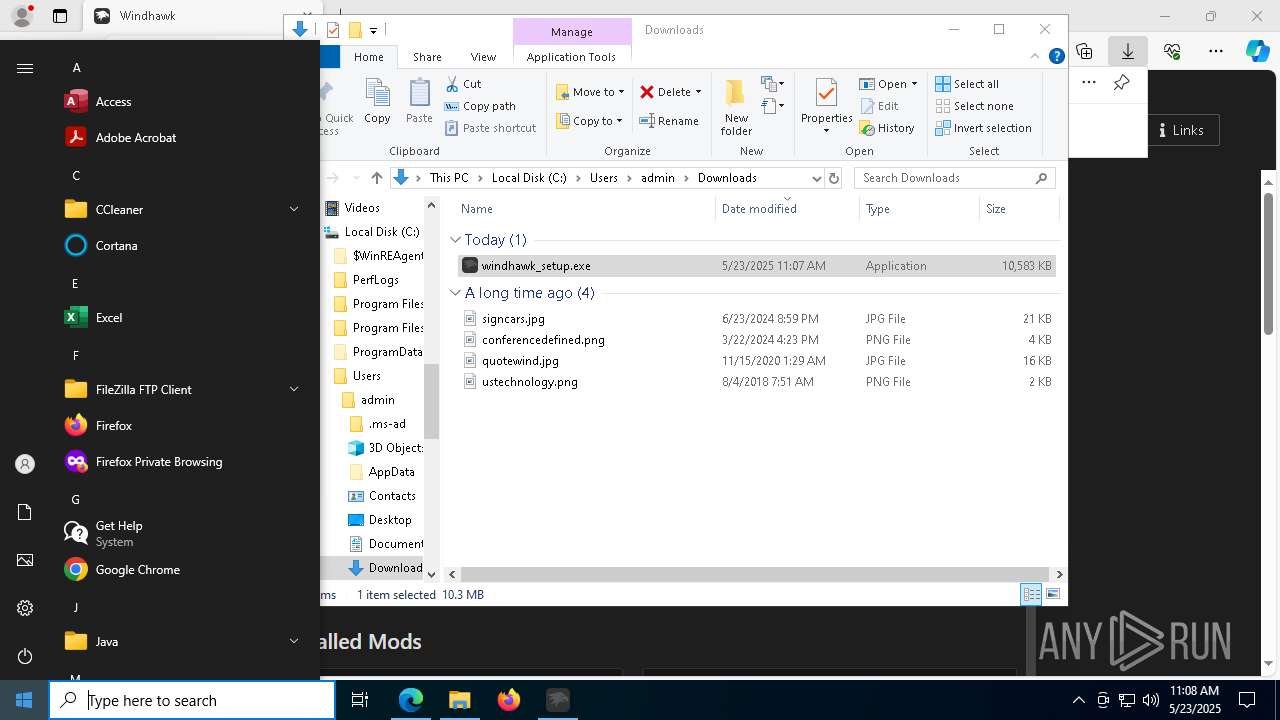Switch to the View ribbon tab
The width and height of the screenshot is (1280, 720).
pyautogui.click(x=483, y=57)
